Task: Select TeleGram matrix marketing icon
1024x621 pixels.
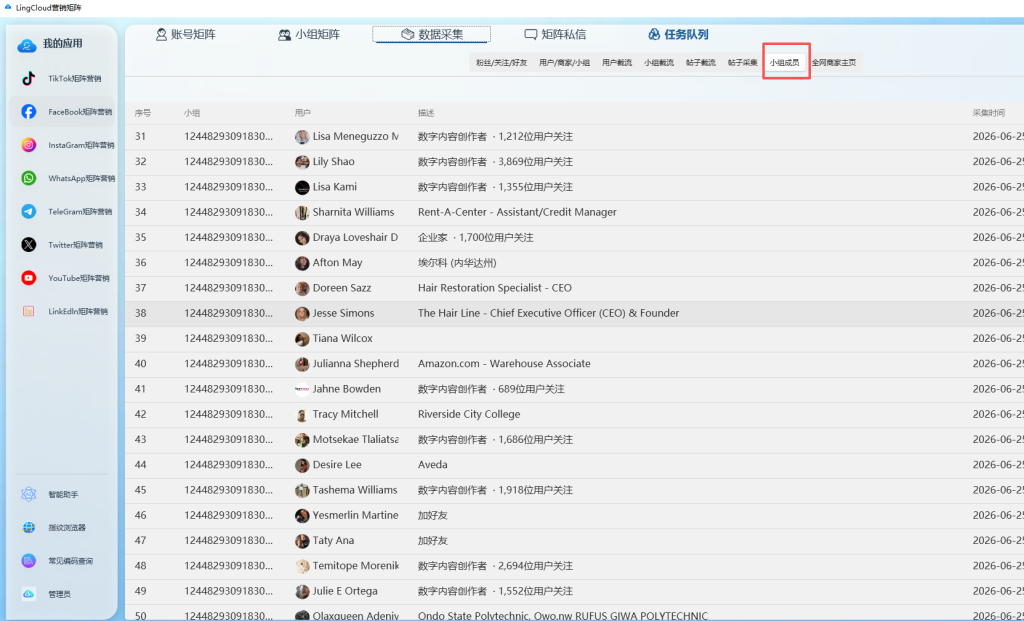Action: 29,212
